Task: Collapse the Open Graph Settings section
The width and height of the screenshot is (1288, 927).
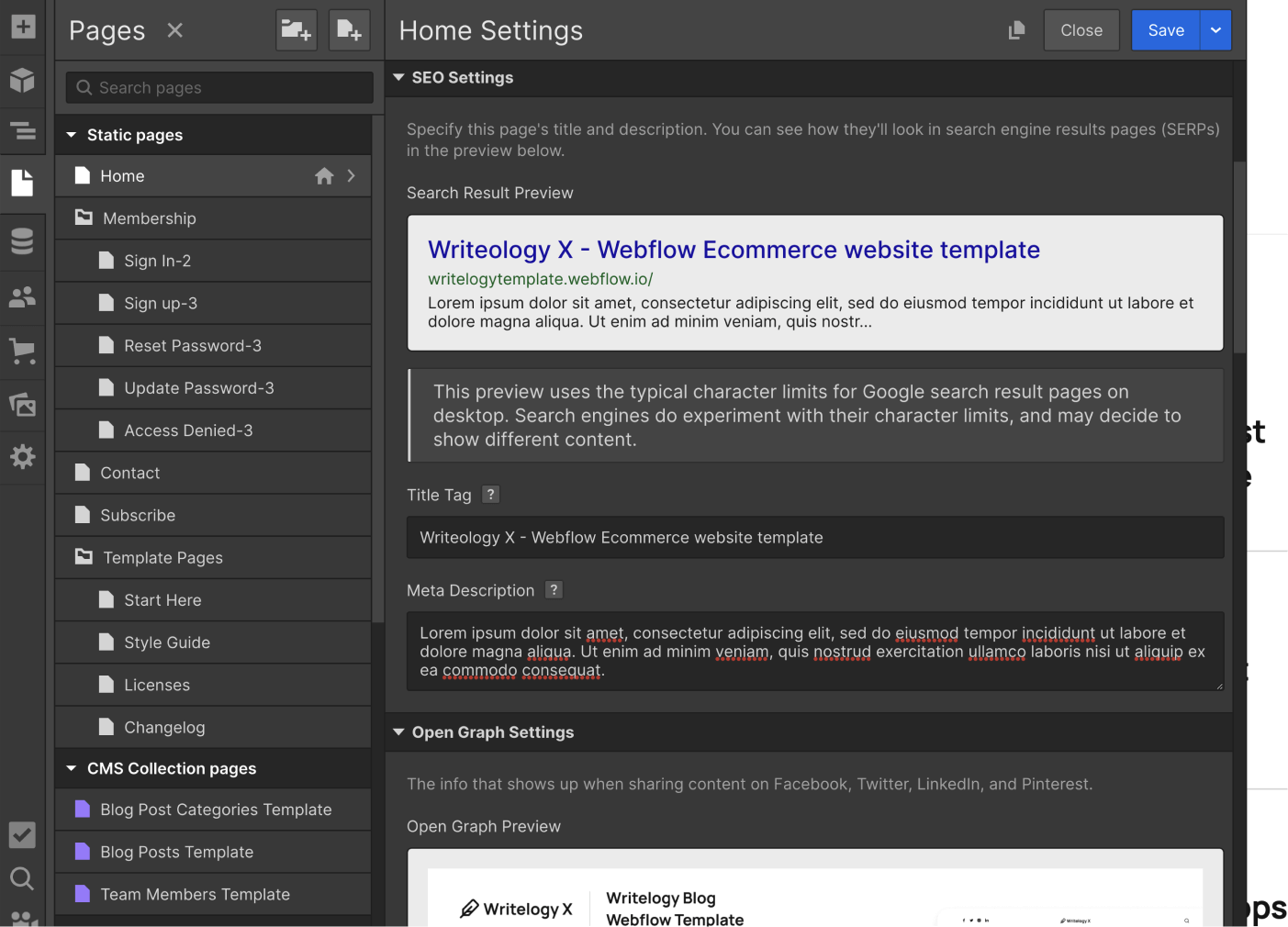Action: [398, 732]
